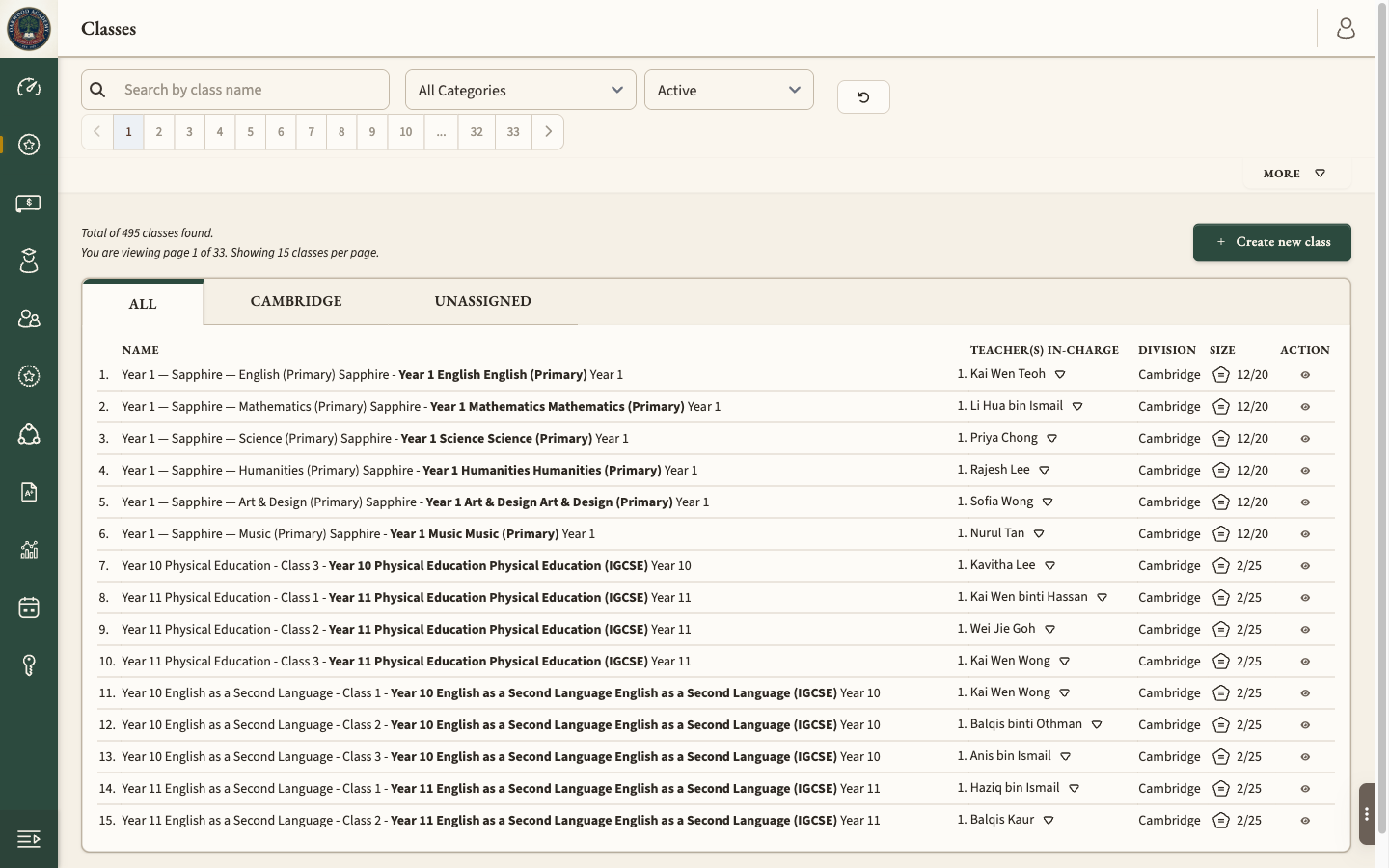Open Year 11 Physical Education Class 1 row
The width and height of the screenshot is (1389, 868).
tap(716, 598)
